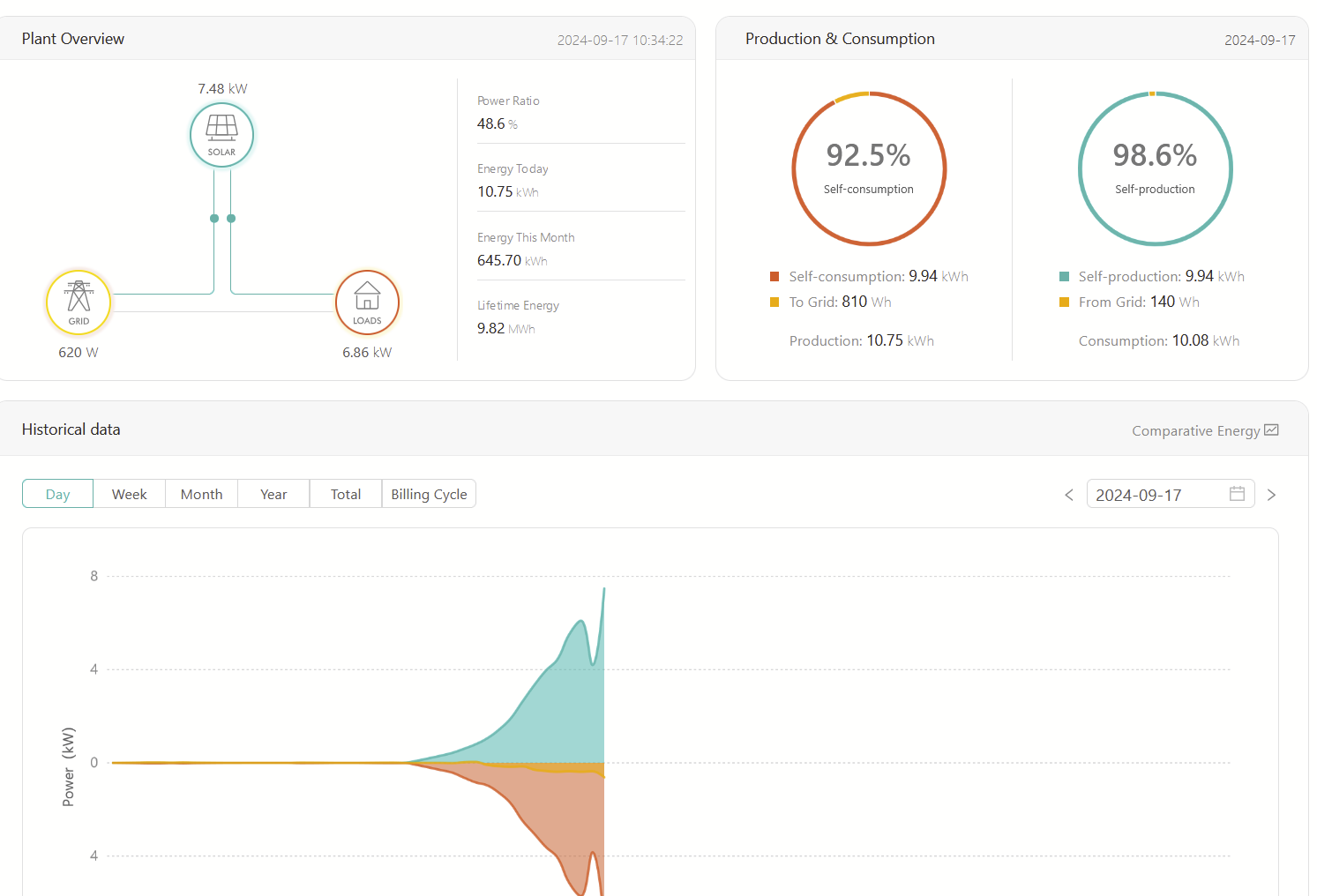The width and height of the screenshot is (1317, 896).
Task: Click the 2024-09-17 date input field
Action: 1171,494
